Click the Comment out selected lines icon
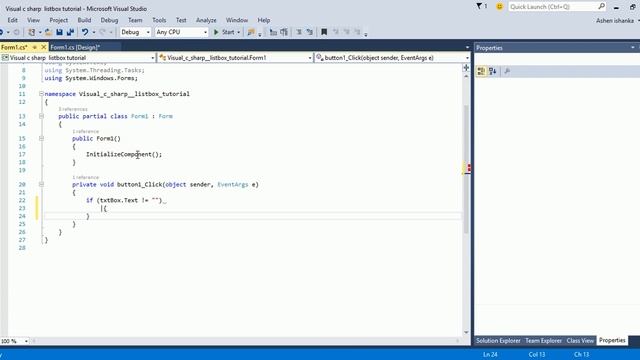This screenshot has height=360, width=640. point(299,32)
